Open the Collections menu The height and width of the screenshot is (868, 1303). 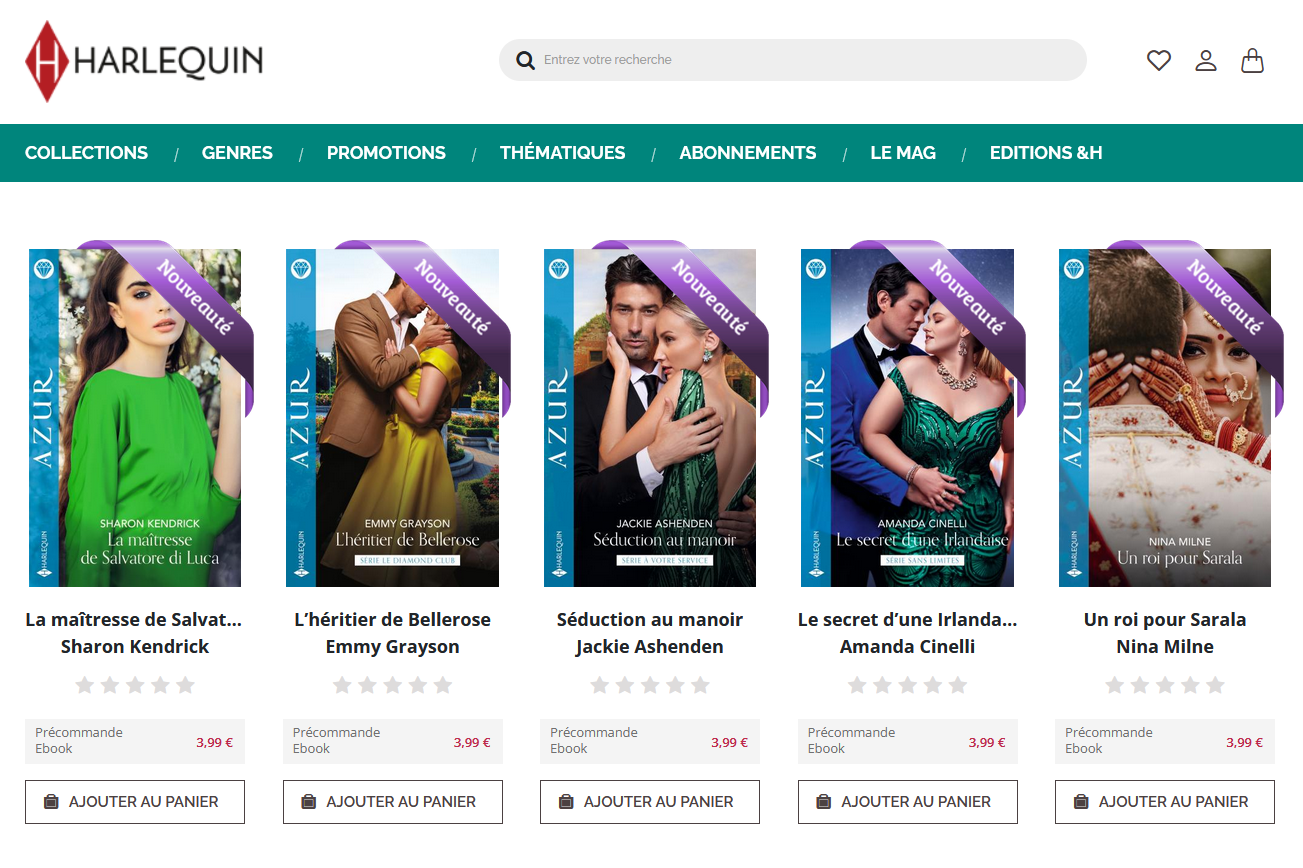click(x=86, y=153)
